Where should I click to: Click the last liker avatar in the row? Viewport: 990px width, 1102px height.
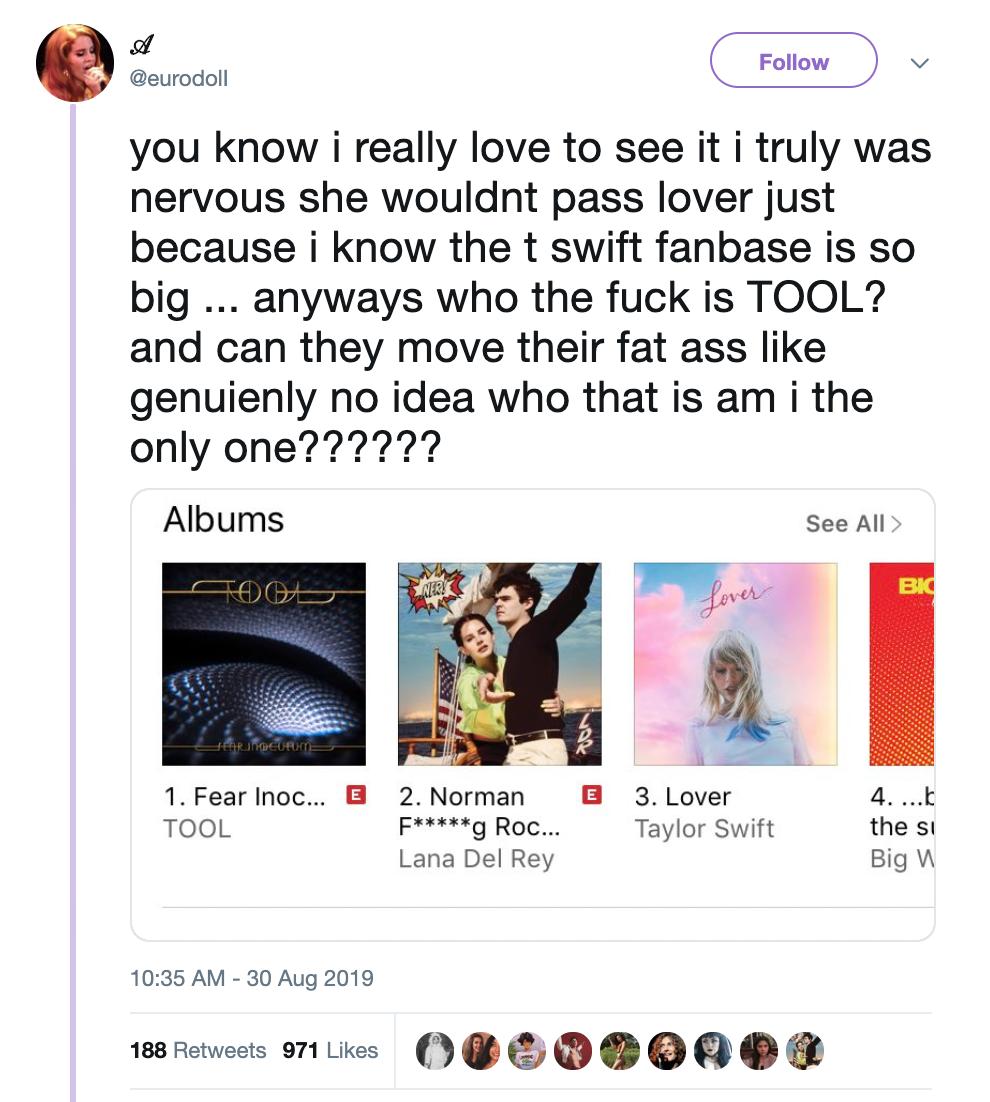point(803,1050)
